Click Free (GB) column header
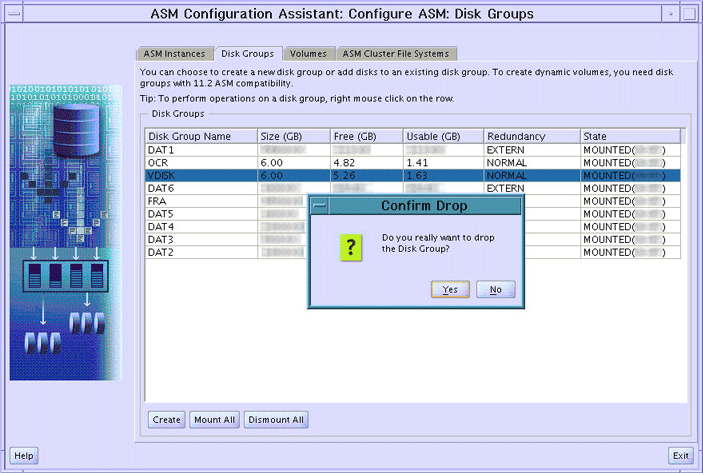The width and height of the screenshot is (703, 473). coord(367,136)
